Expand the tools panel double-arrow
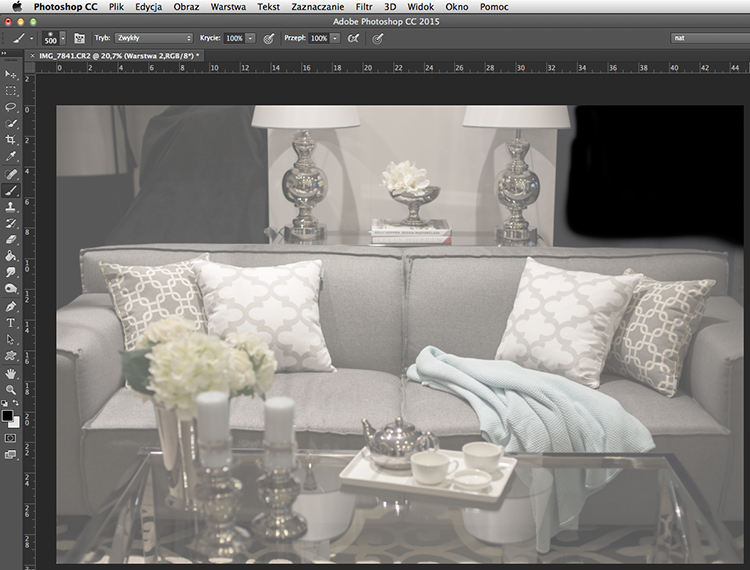This screenshot has height=570, width=750. click(4, 53)
